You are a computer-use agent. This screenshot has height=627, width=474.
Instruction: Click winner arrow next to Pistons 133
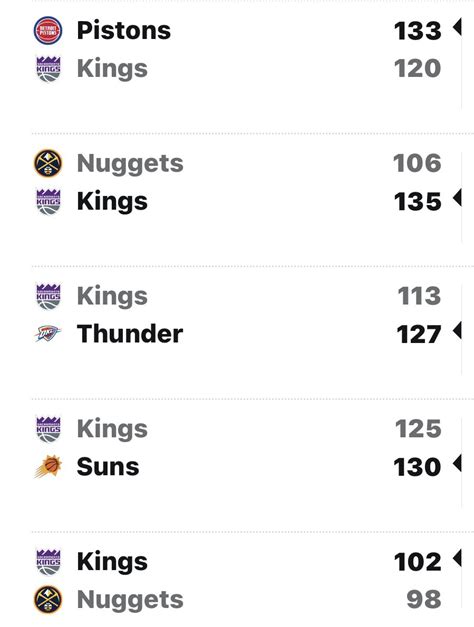pos(457,27)
